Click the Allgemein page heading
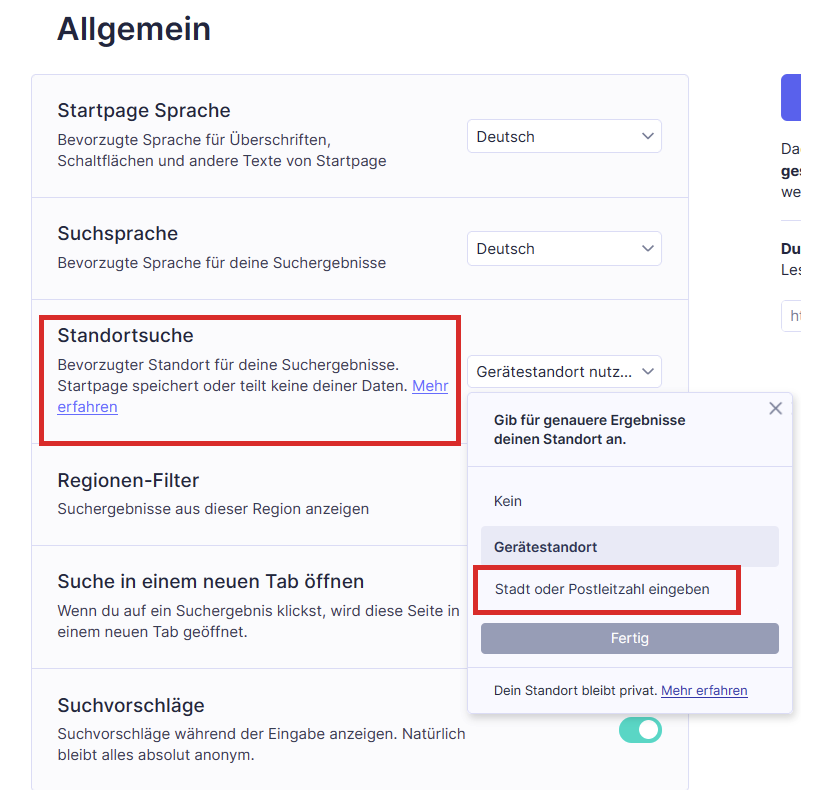Image resolution: width=813 pixels, height=790 pixels. click(134, 29)
